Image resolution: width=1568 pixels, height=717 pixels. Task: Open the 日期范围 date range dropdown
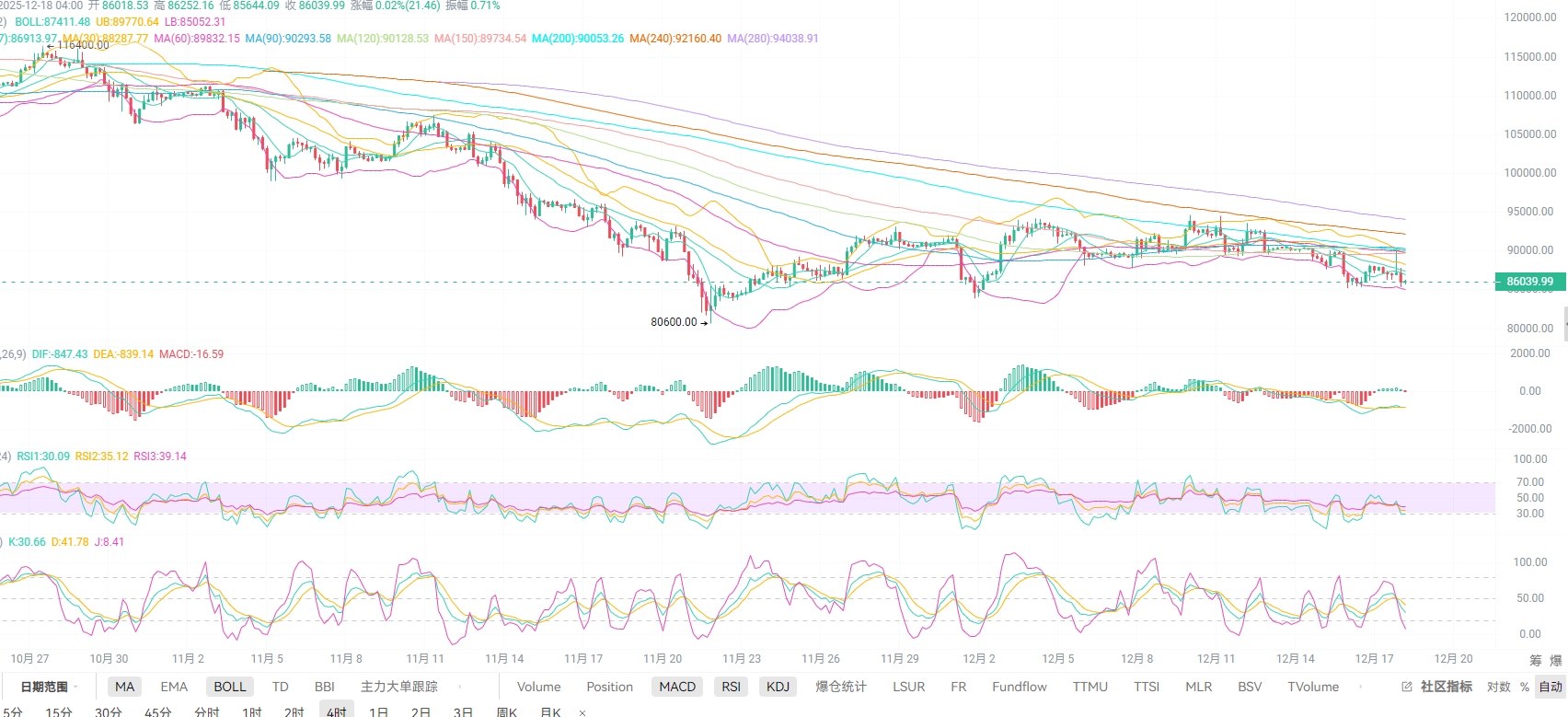pos(45,687)
